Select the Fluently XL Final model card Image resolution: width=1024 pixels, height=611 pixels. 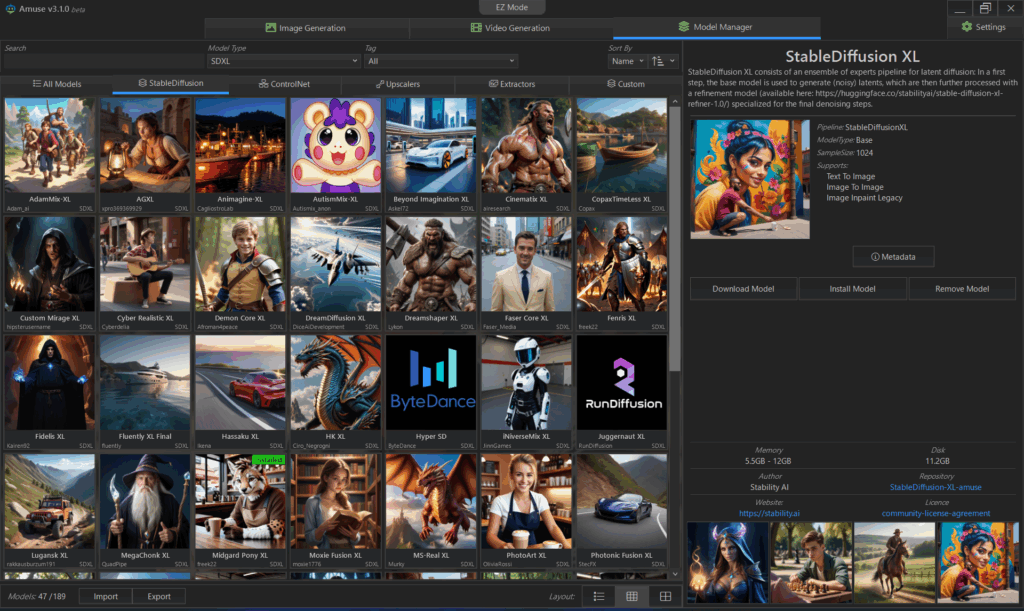(x=145, y=392)
